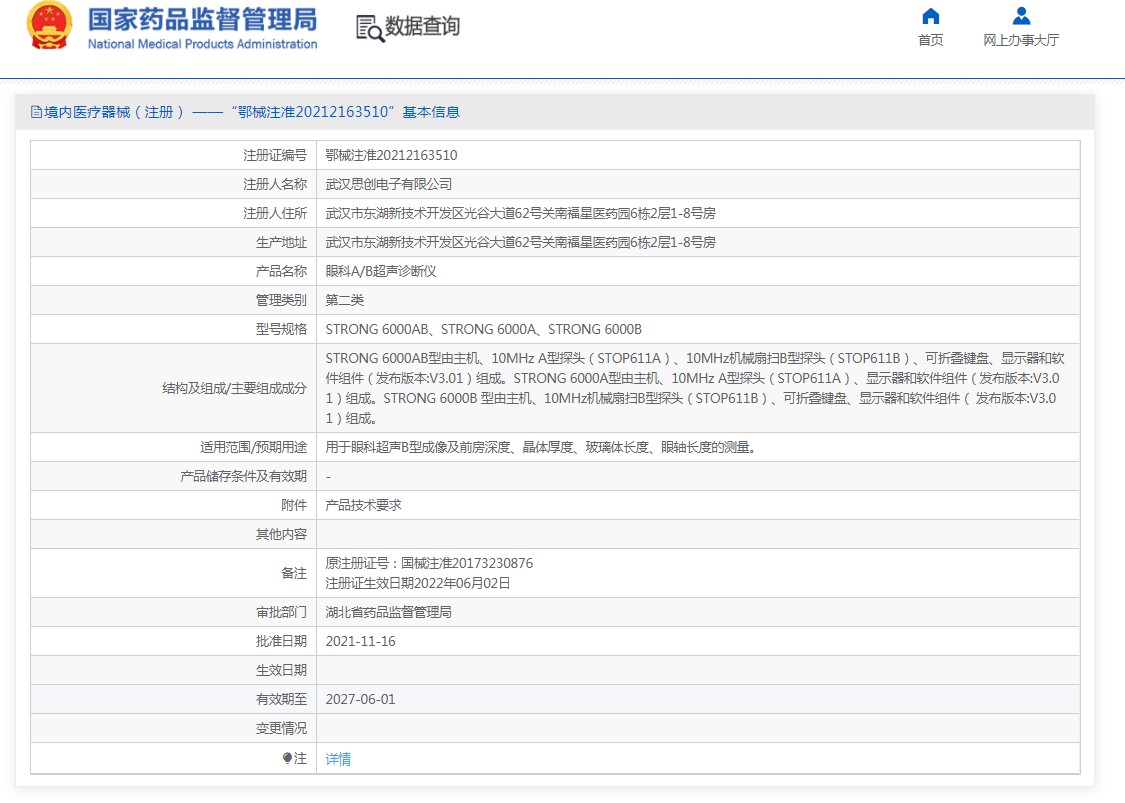The width and height of the screenshot is (1125, 803).
Task: Select 湖北省药品监督管理局 approval department
Action: 388,612
